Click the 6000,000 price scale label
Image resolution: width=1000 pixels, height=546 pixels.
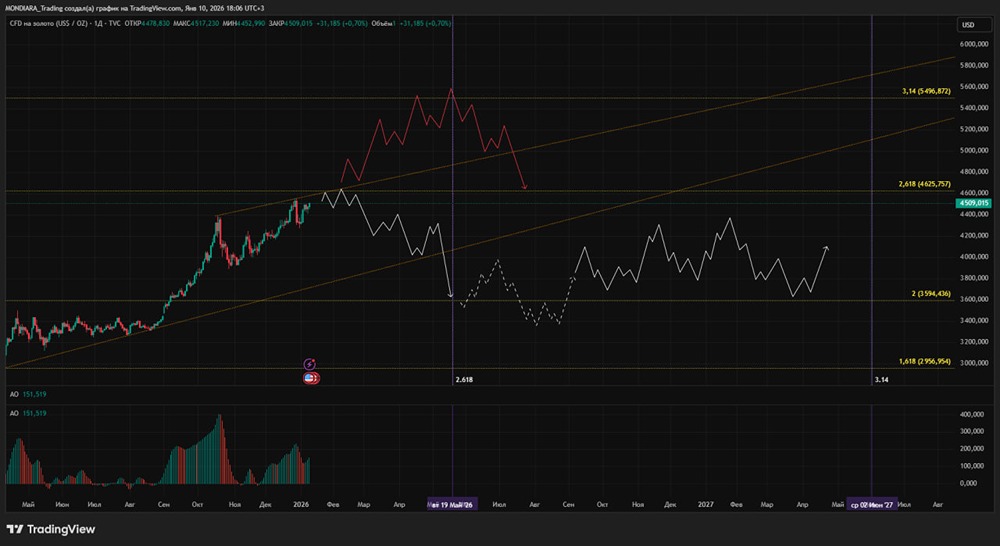tap(973, 45)
